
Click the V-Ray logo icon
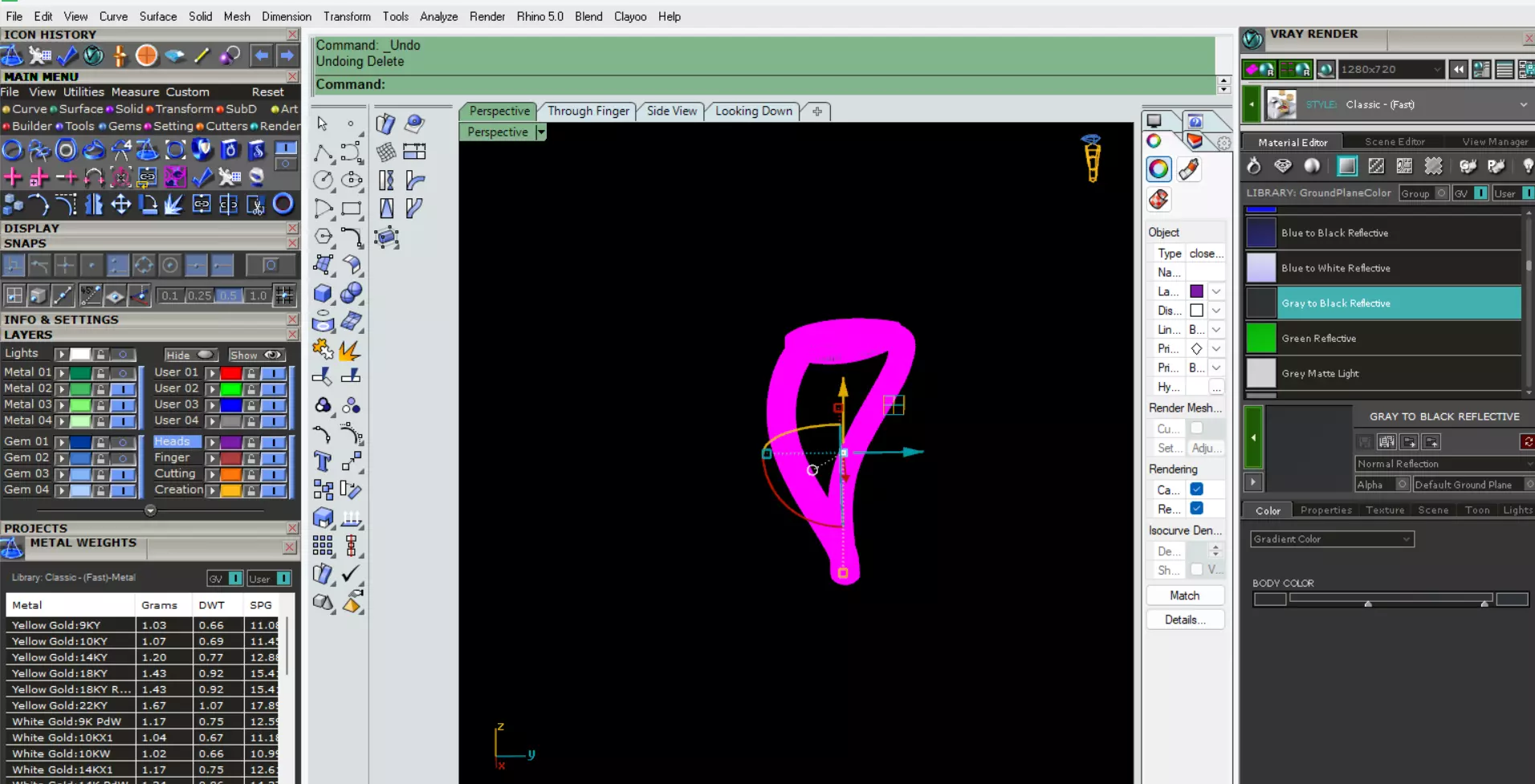point(1252,39)
